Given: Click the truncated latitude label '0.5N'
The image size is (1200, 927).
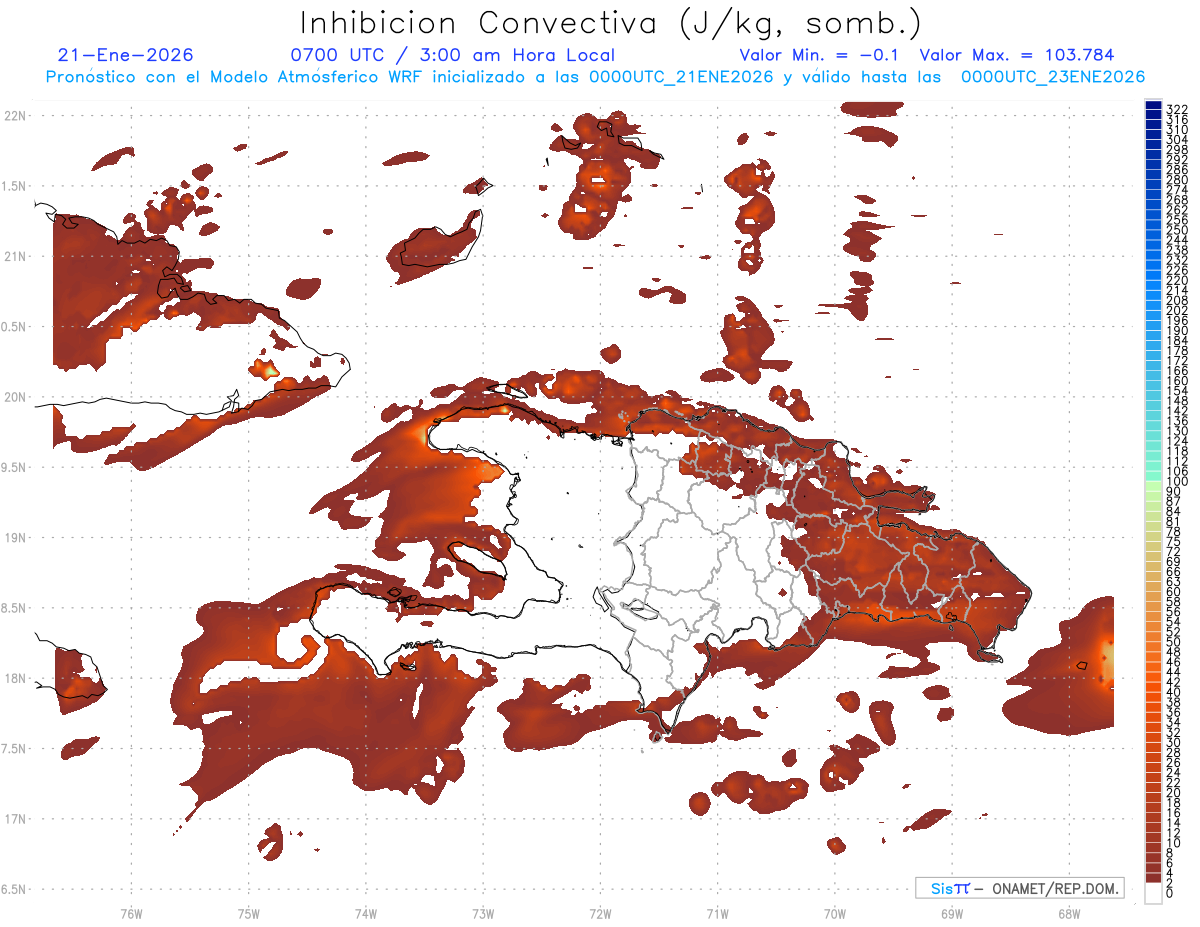Looking at the screenshot, I should [x=14, y=327].
